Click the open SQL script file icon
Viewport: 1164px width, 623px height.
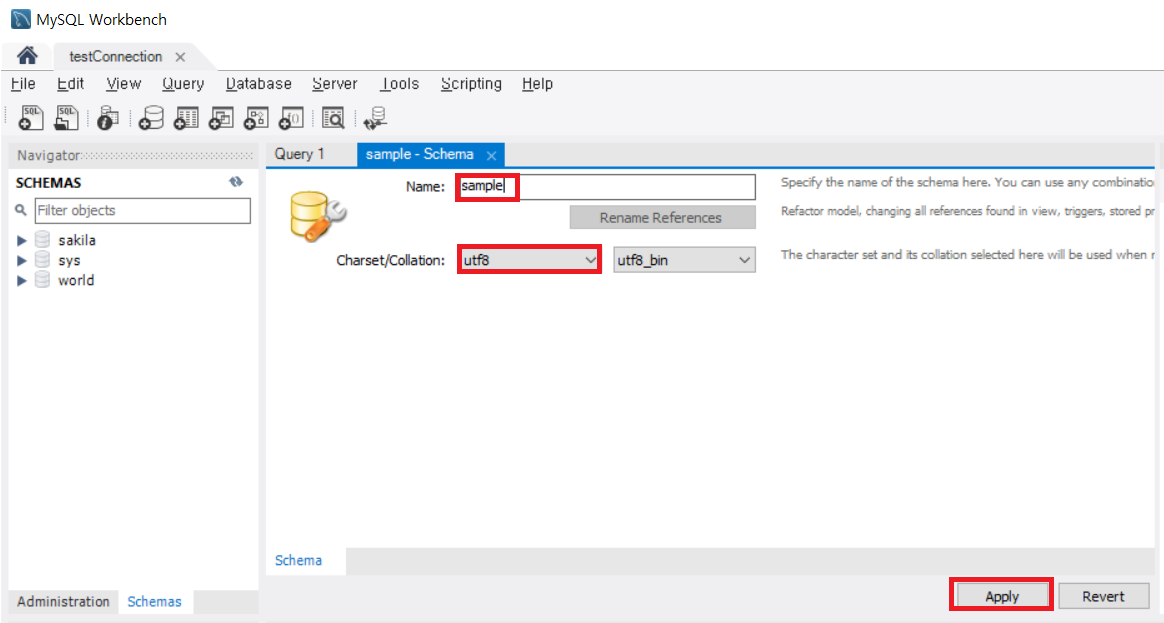pyautogui.click(x=66, y=117)
